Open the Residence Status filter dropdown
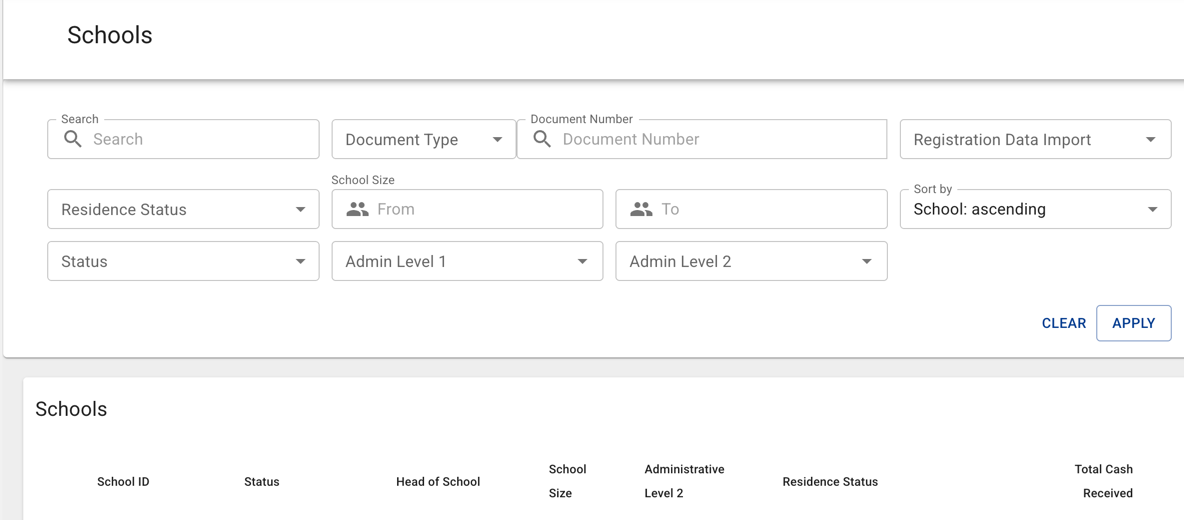This screenshot has width=1184, height=520. click(x=183, y=210)
